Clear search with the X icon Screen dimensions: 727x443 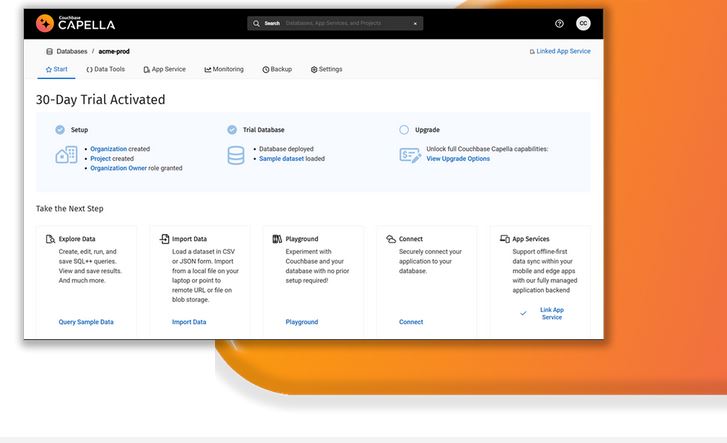coord(415,23)
